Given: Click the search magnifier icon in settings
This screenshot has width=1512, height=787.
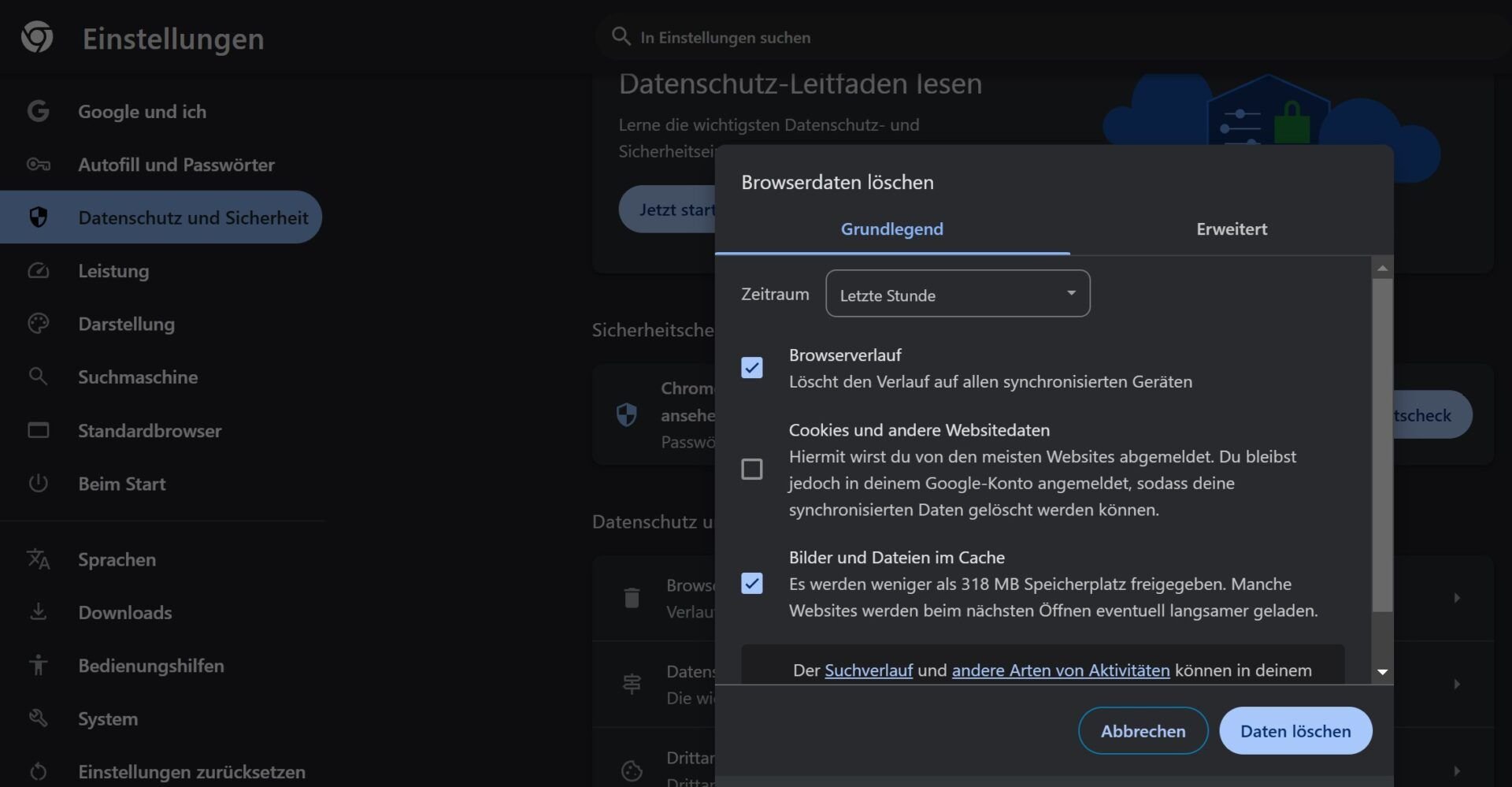Looking at the screenshot, I should point(621,36).
